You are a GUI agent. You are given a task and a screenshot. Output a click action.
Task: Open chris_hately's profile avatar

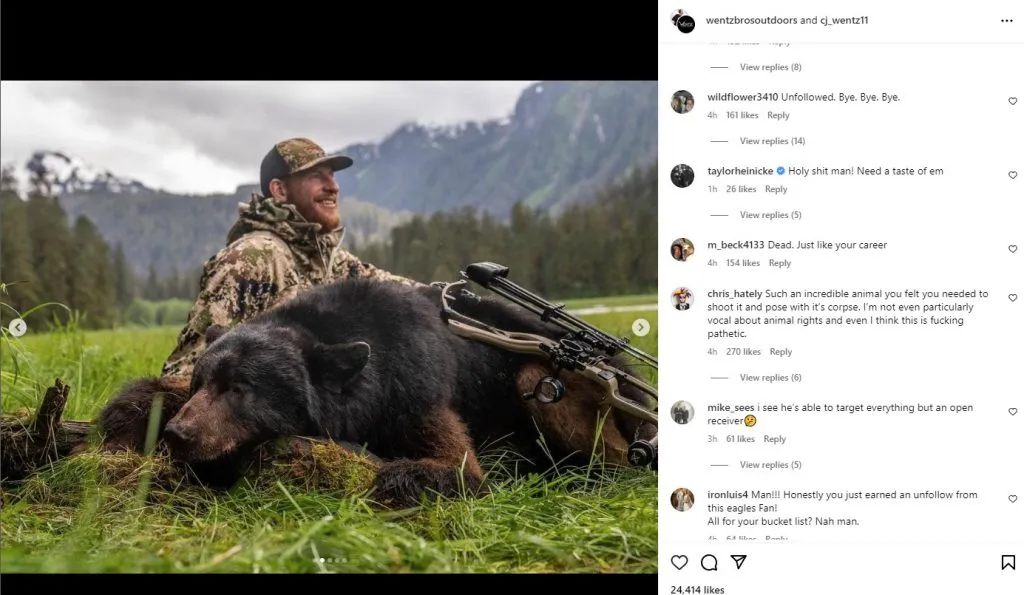coord(682,298)
